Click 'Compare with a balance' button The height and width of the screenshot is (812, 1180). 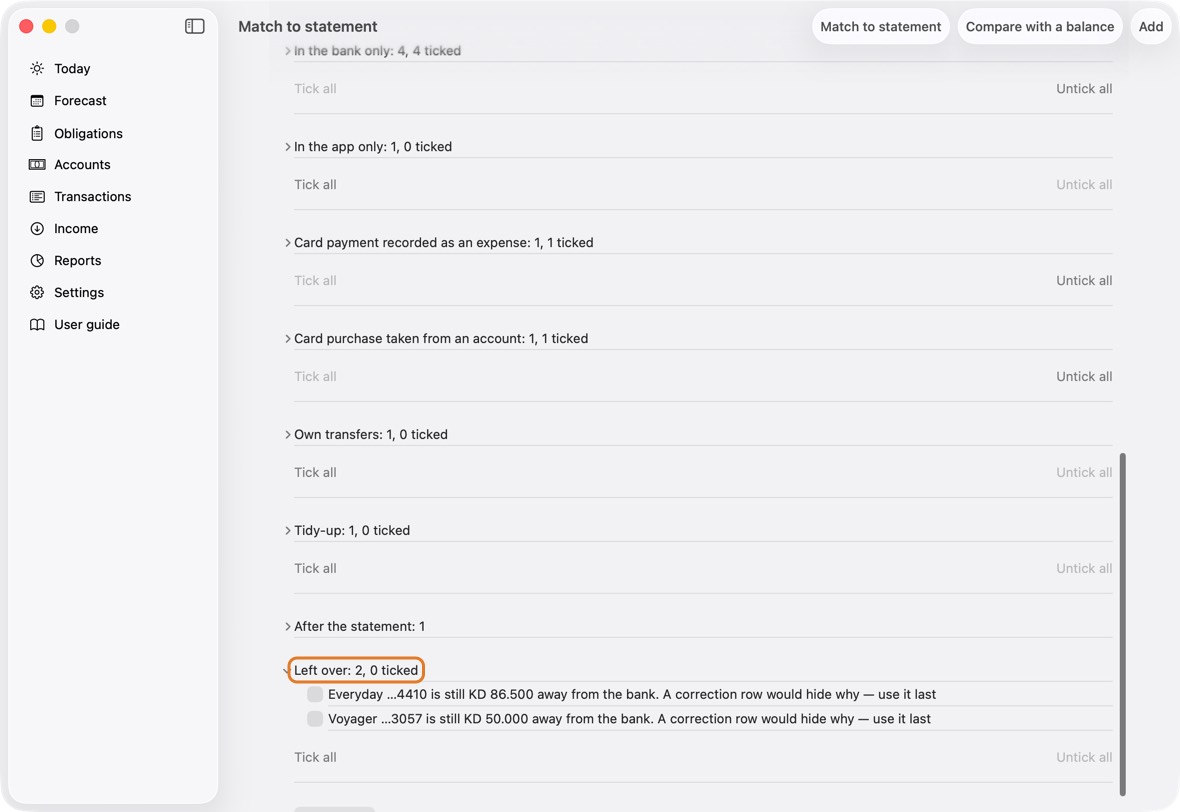click(x=1040, y=26)
